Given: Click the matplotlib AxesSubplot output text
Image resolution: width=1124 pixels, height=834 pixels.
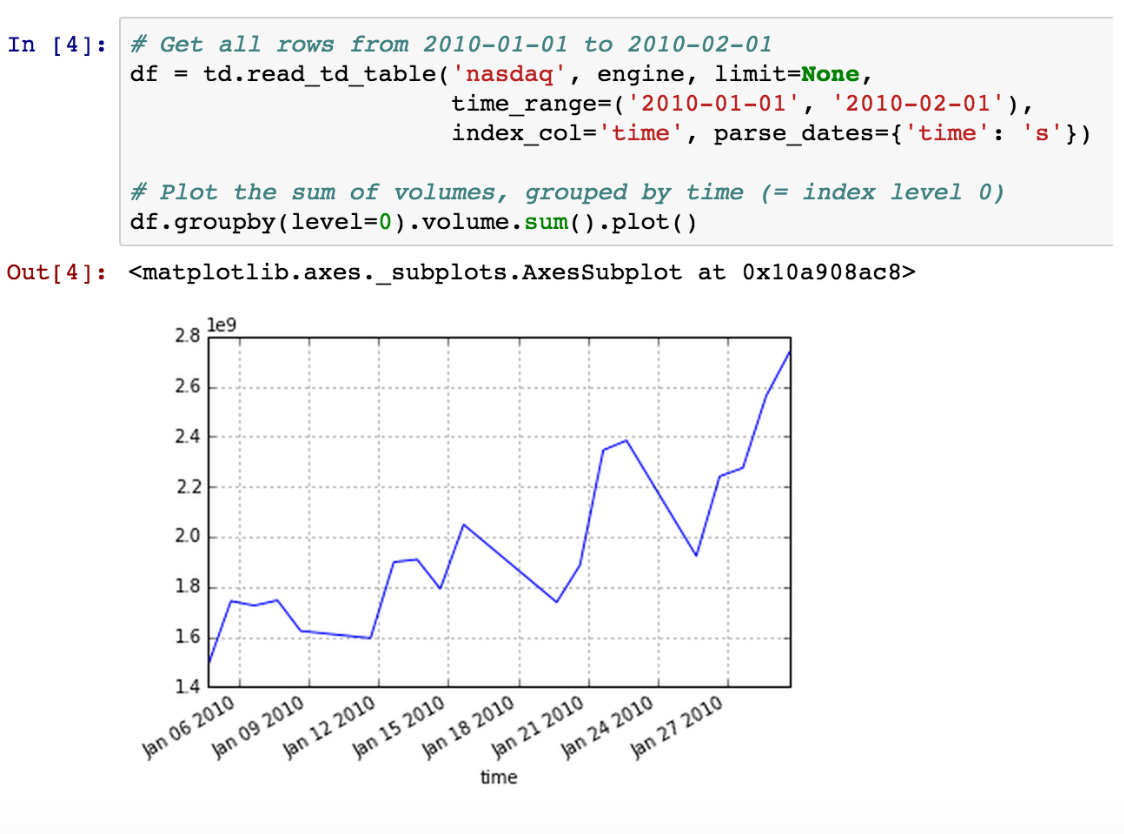Looking at the screenshot, I should pyautogui.click(x=522, y=272).
